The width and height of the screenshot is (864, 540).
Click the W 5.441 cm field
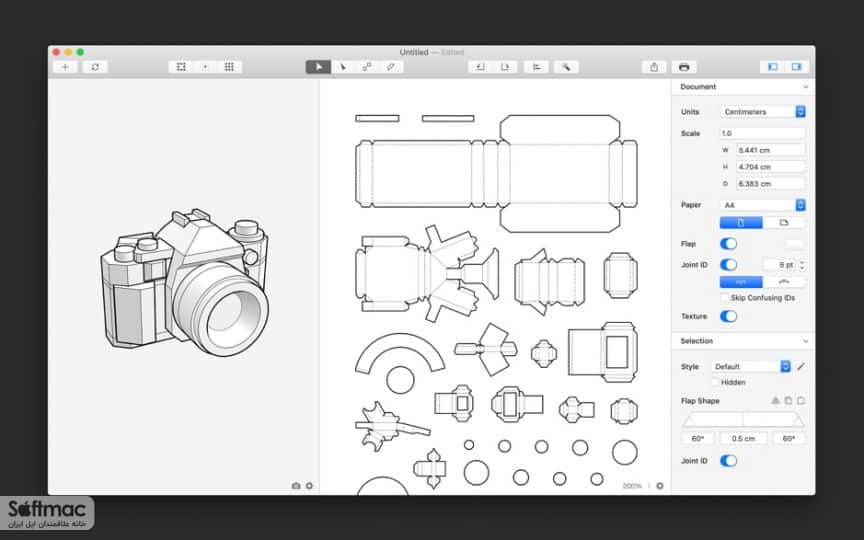[770, 150]
